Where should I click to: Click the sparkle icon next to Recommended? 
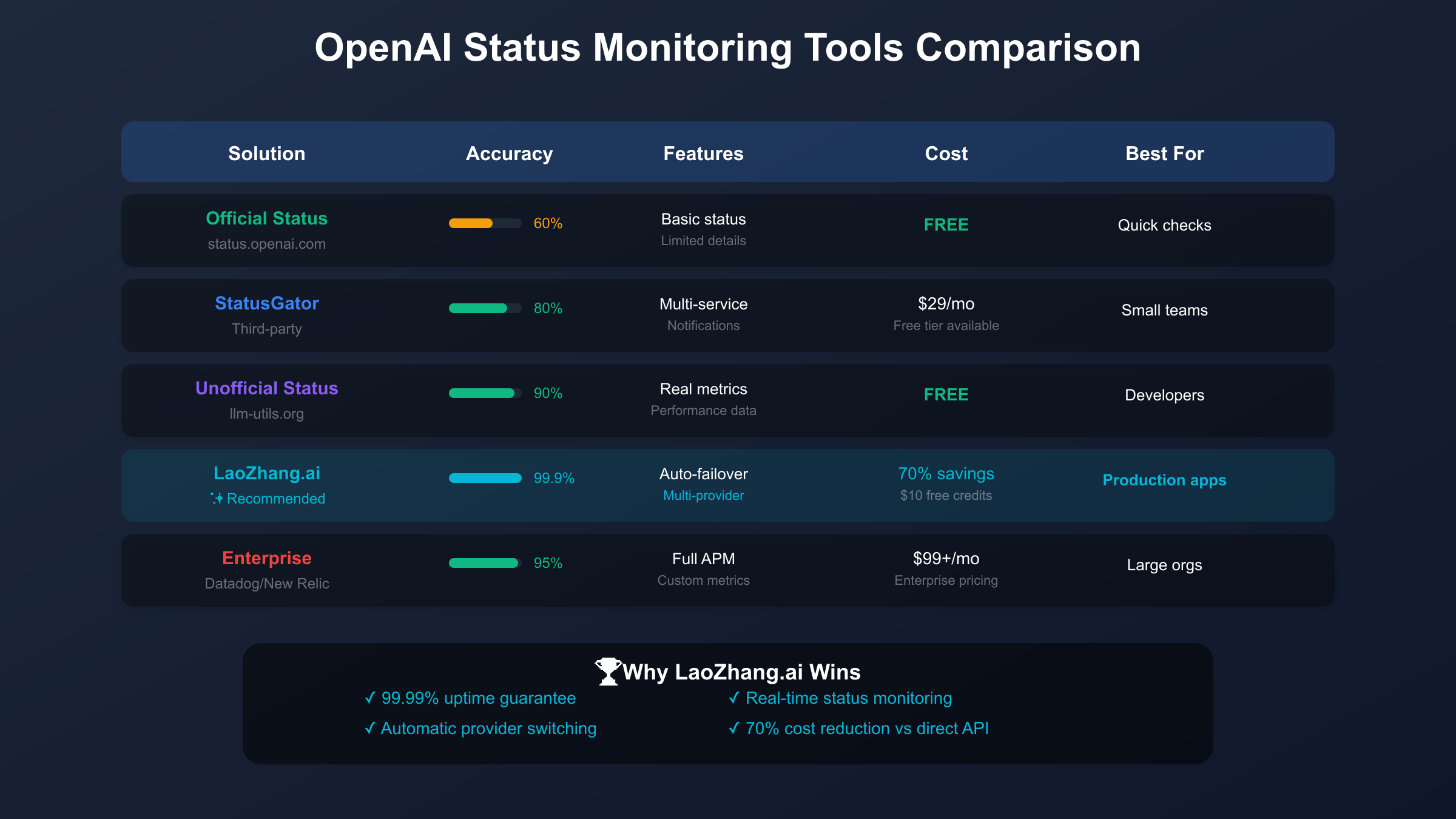tap(217, 498)
